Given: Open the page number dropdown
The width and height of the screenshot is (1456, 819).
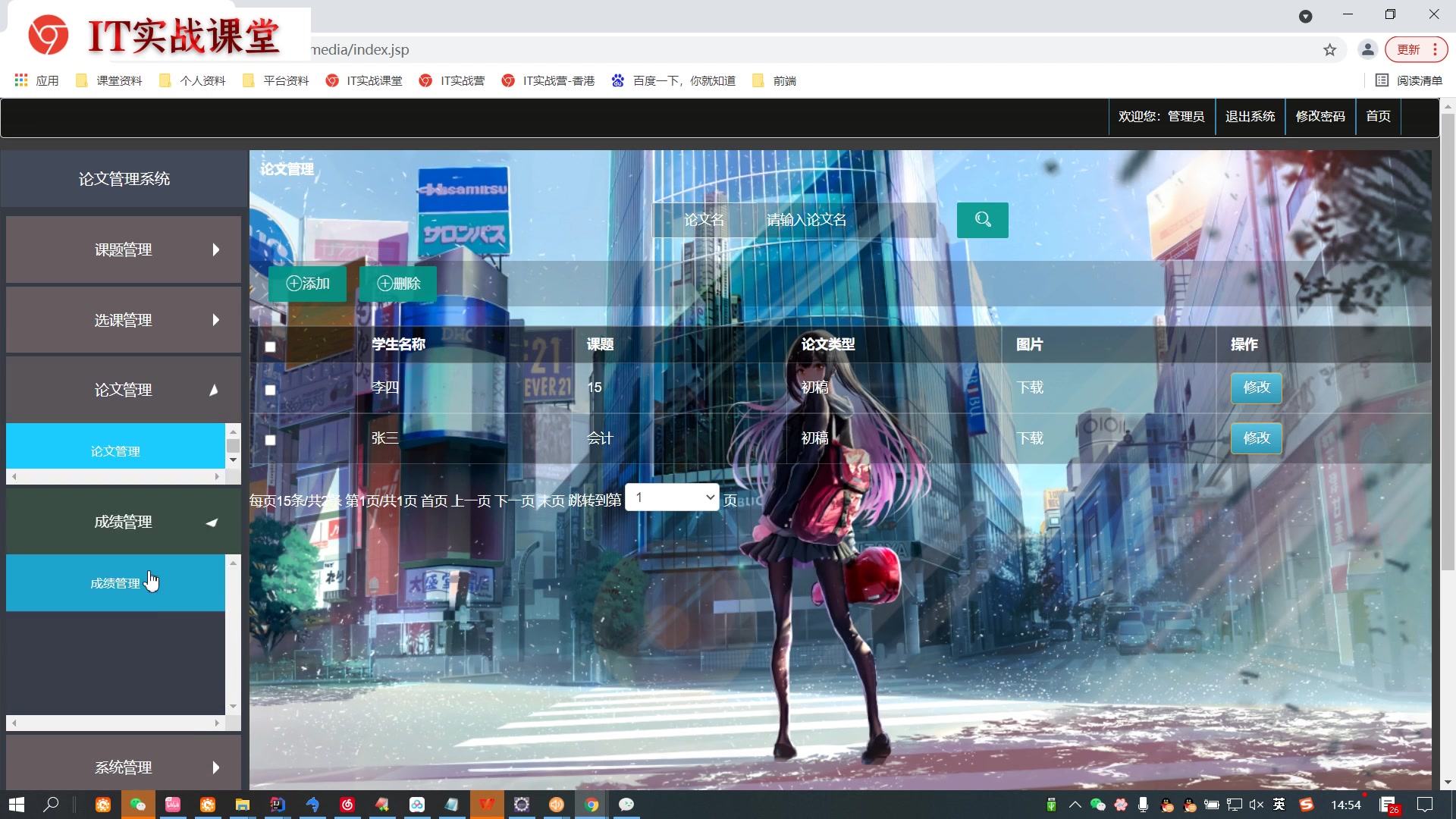Looking at the screenshot, I should point(672,497).
